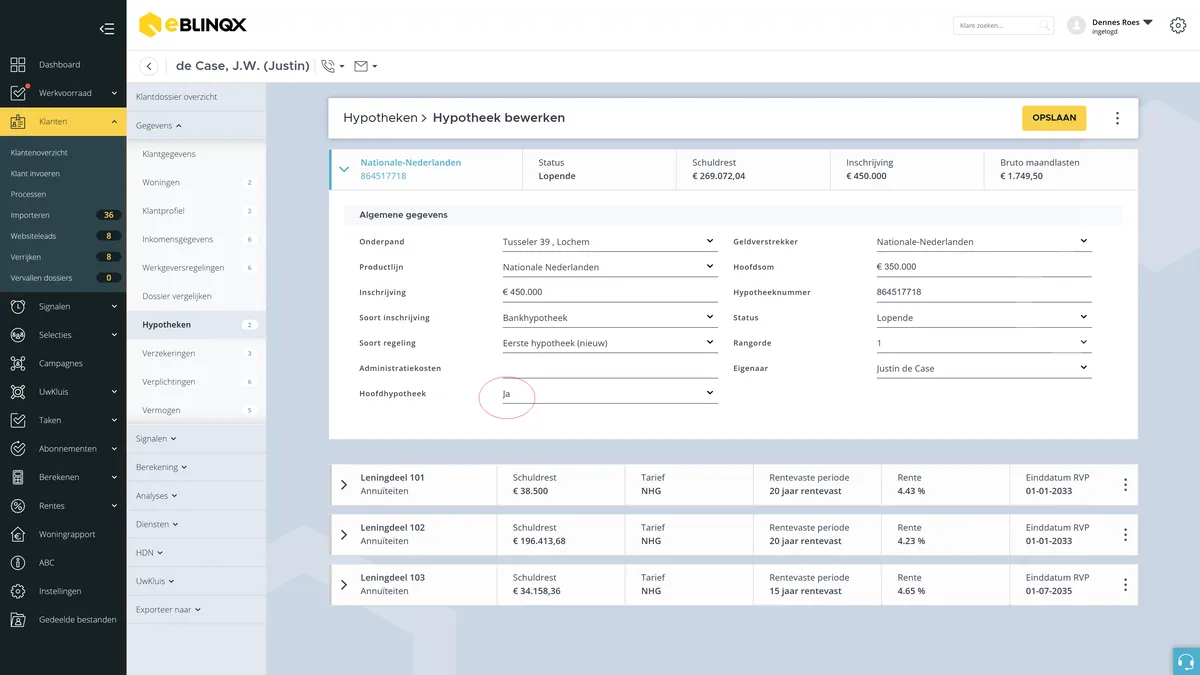Open Dashboard in the sidebar
This screenshot has height=675, width=1200.
[x=59, y=65]
